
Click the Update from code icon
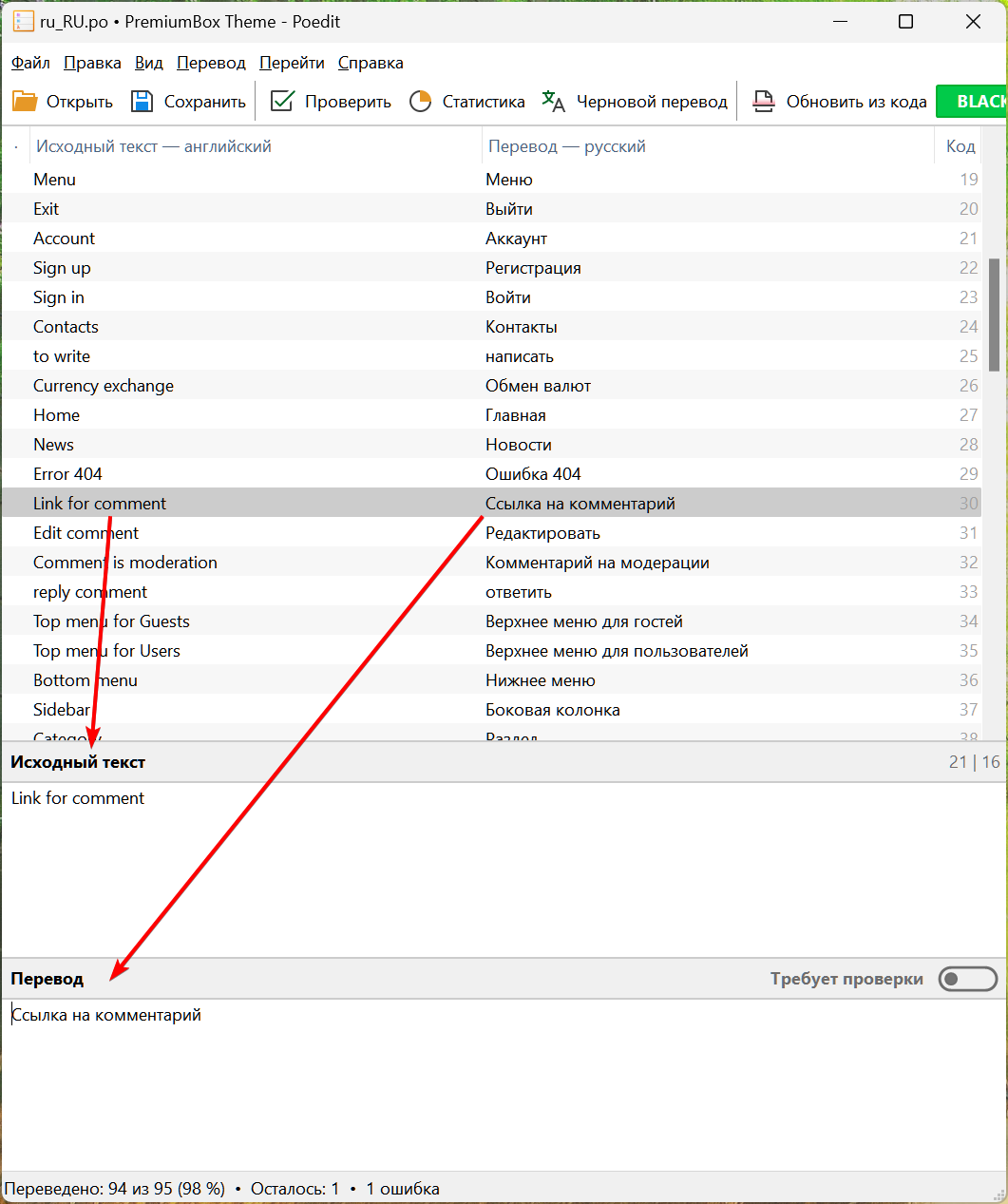coord(763,102)
